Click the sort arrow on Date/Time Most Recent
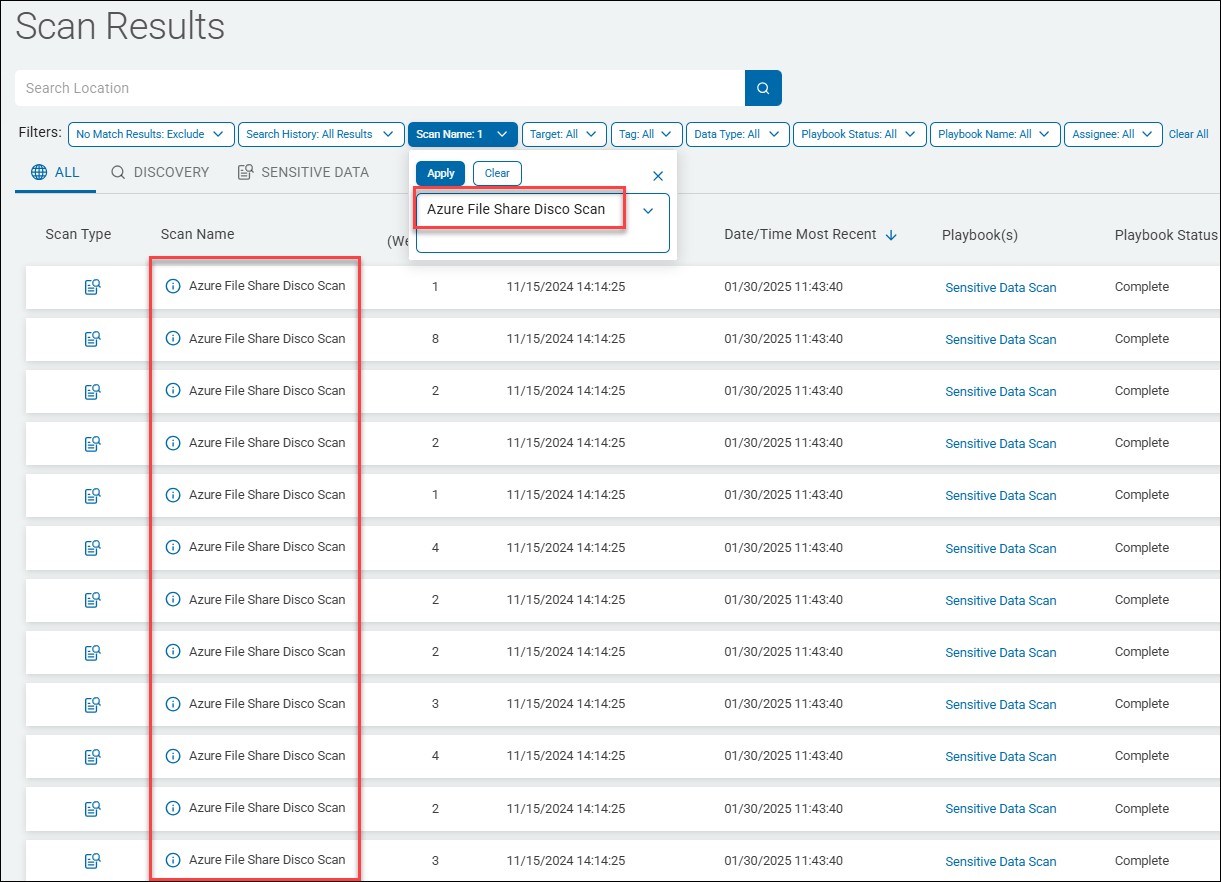The width and height of the screenshot is (1221, 882). [892, 234]
